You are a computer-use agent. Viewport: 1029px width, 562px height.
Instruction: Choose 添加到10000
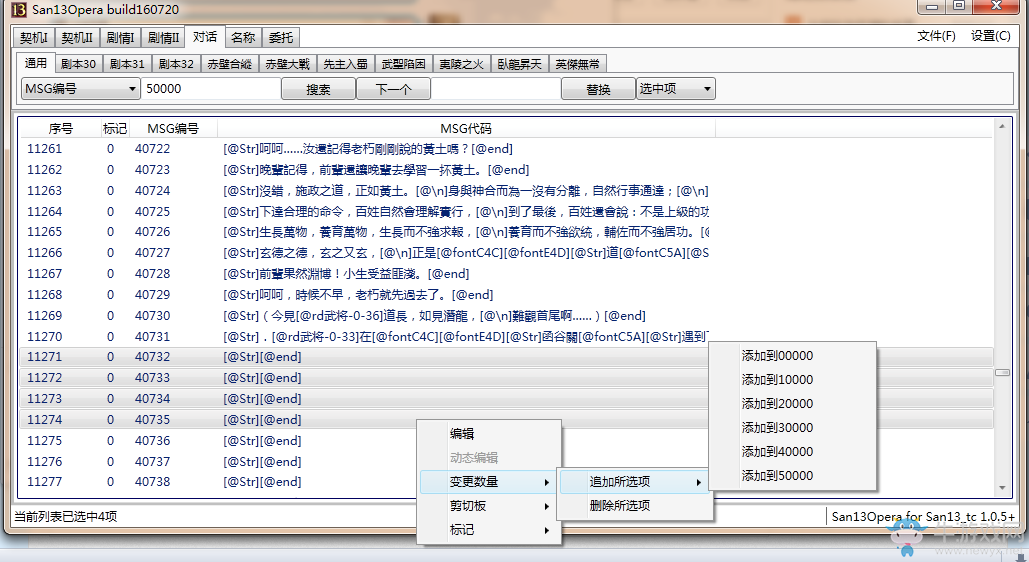tap(793, 379)
